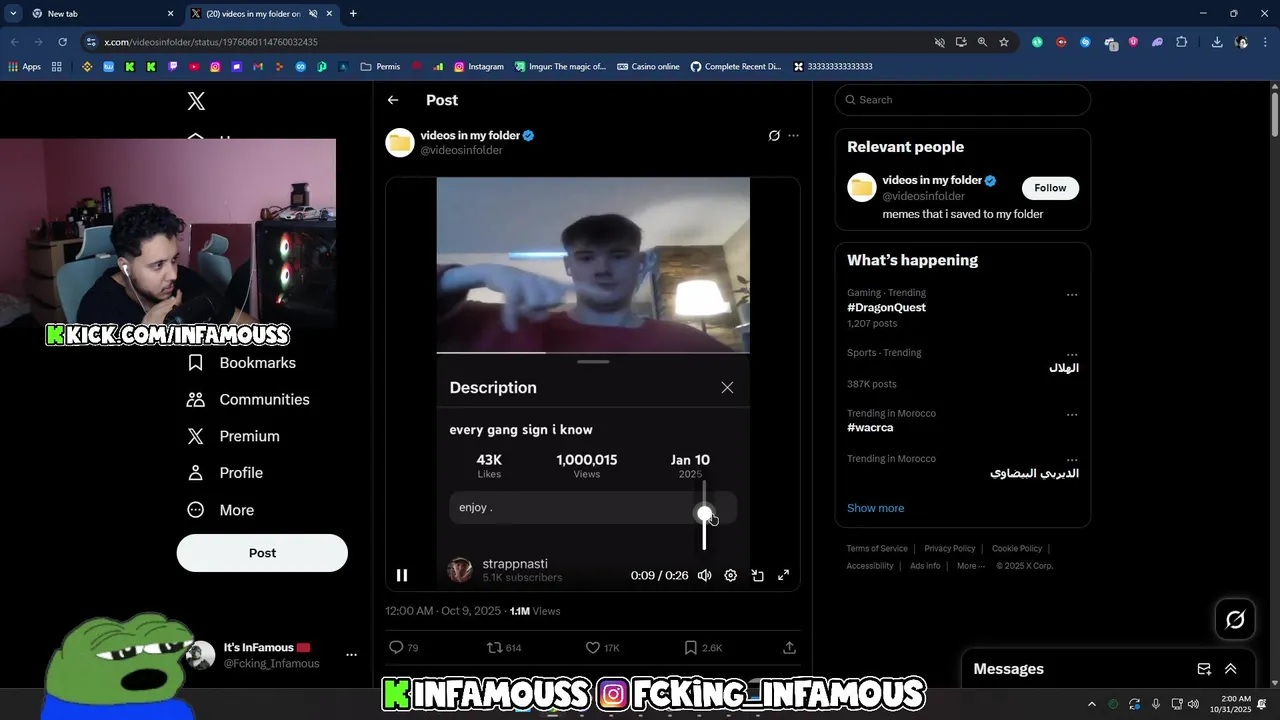The width and height of the screenshot is (1280, 720).
Task: Open the floating Grok button
Action: coord(1235,620)
